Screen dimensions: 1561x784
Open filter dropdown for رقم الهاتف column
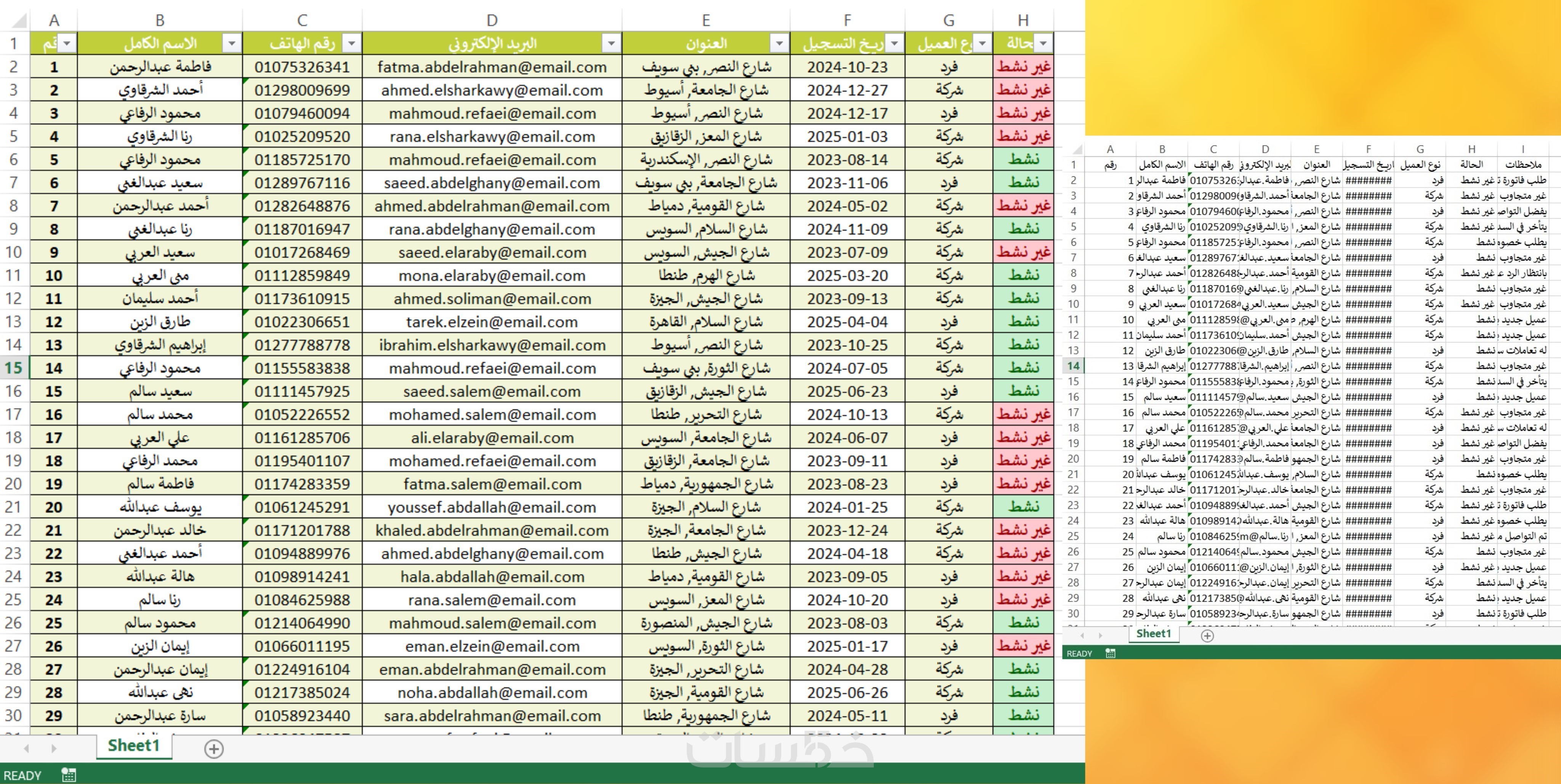pyautogui.click(x=351, y=44)
